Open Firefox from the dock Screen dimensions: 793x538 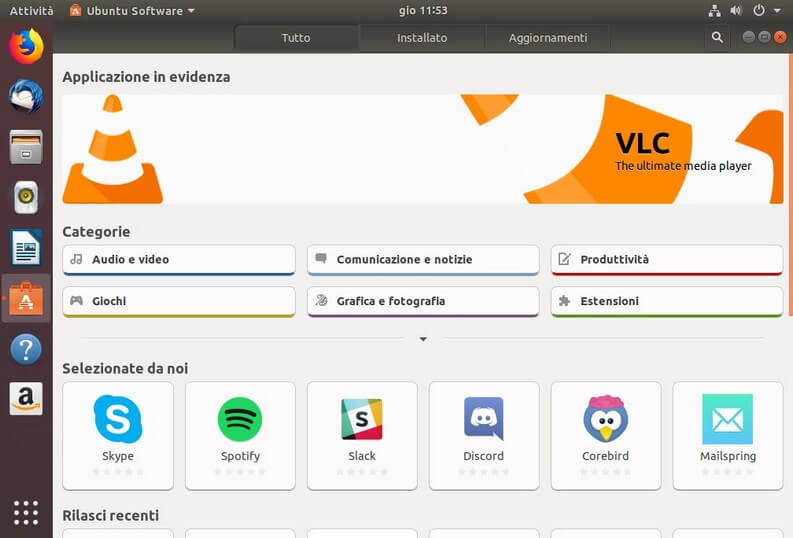(x=26, y=46)
